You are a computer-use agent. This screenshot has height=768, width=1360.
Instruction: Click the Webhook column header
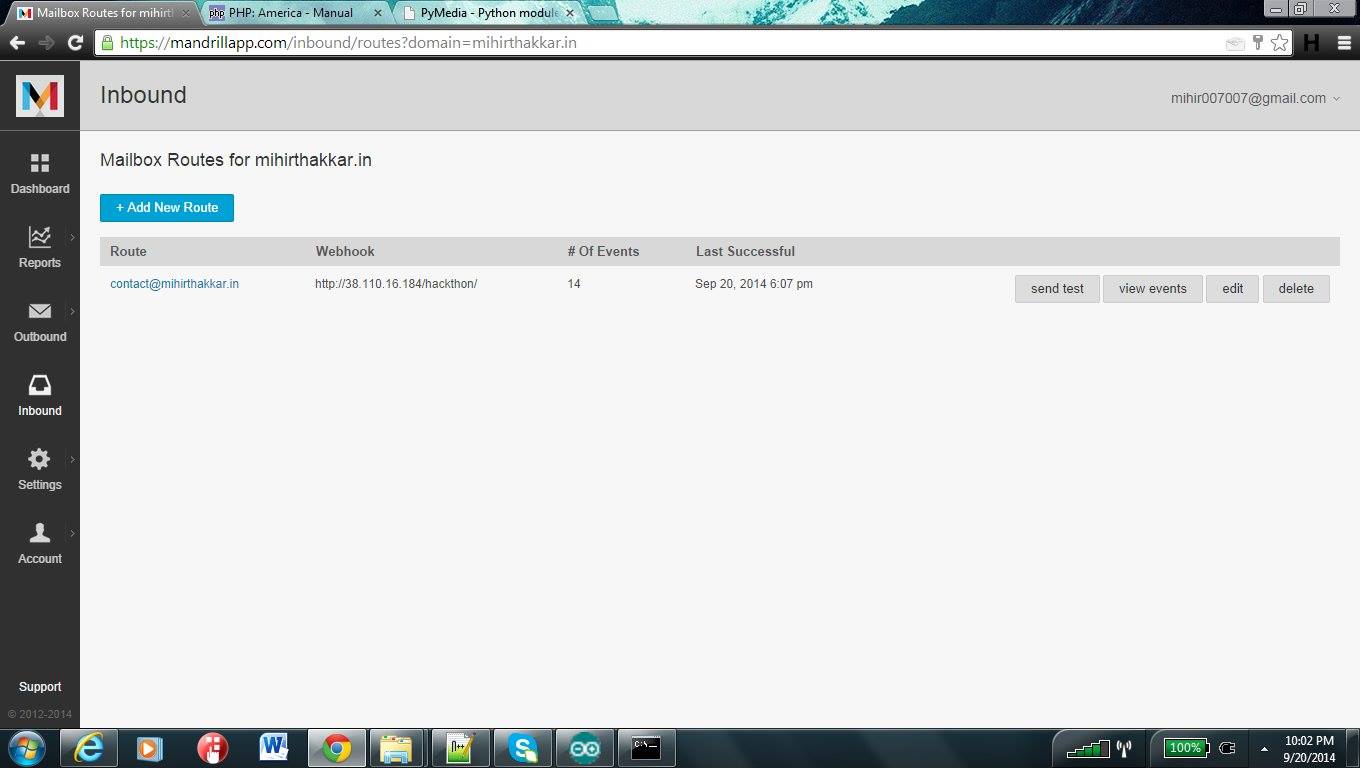[345, 251]
